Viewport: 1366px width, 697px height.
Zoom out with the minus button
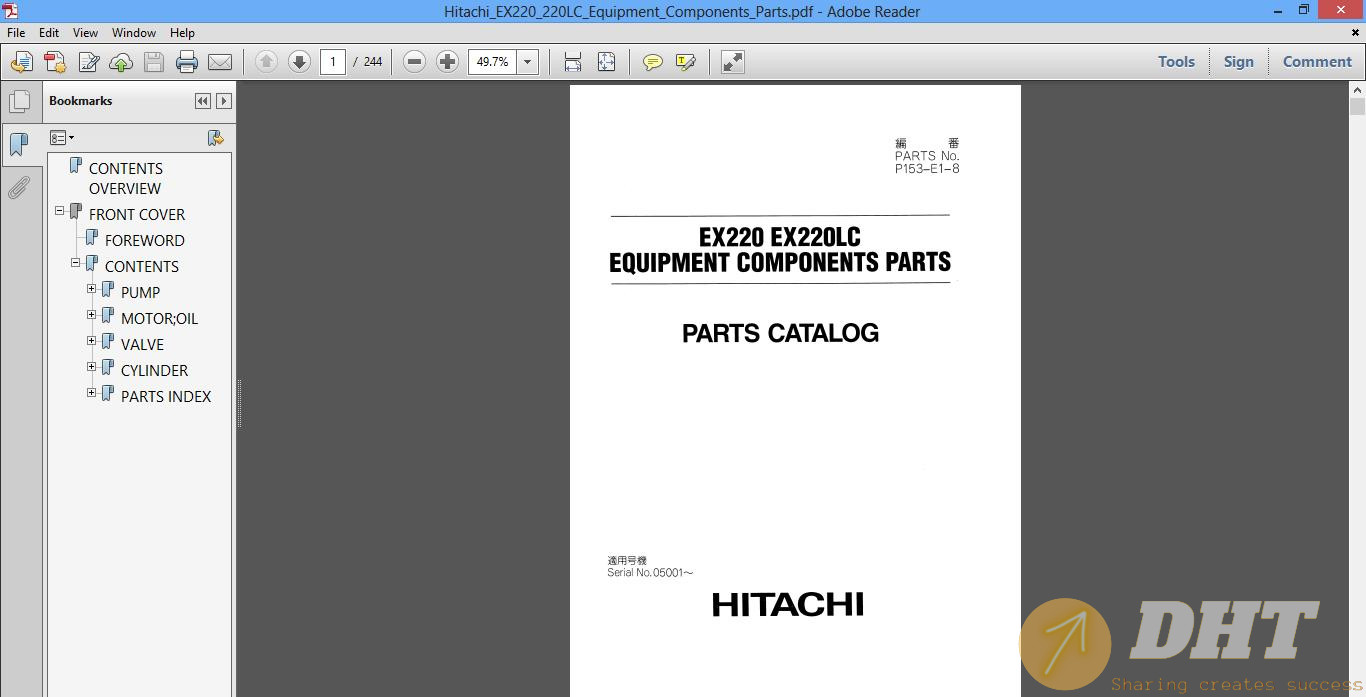414,62
